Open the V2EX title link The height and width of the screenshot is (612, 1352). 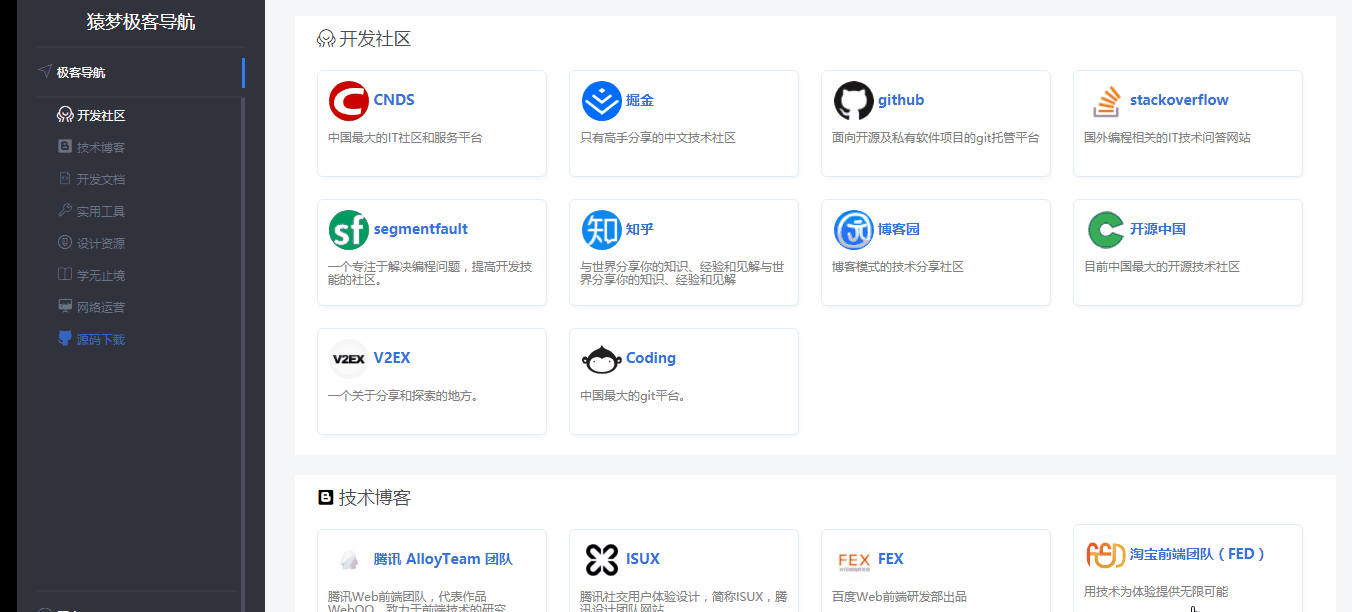(392, 358)
